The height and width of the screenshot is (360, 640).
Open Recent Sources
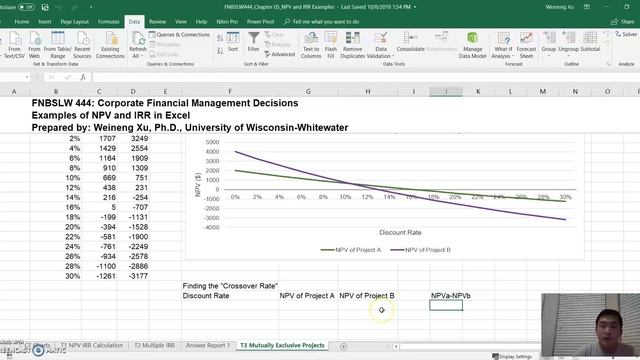pyautogui.click(x=82, y=45)
